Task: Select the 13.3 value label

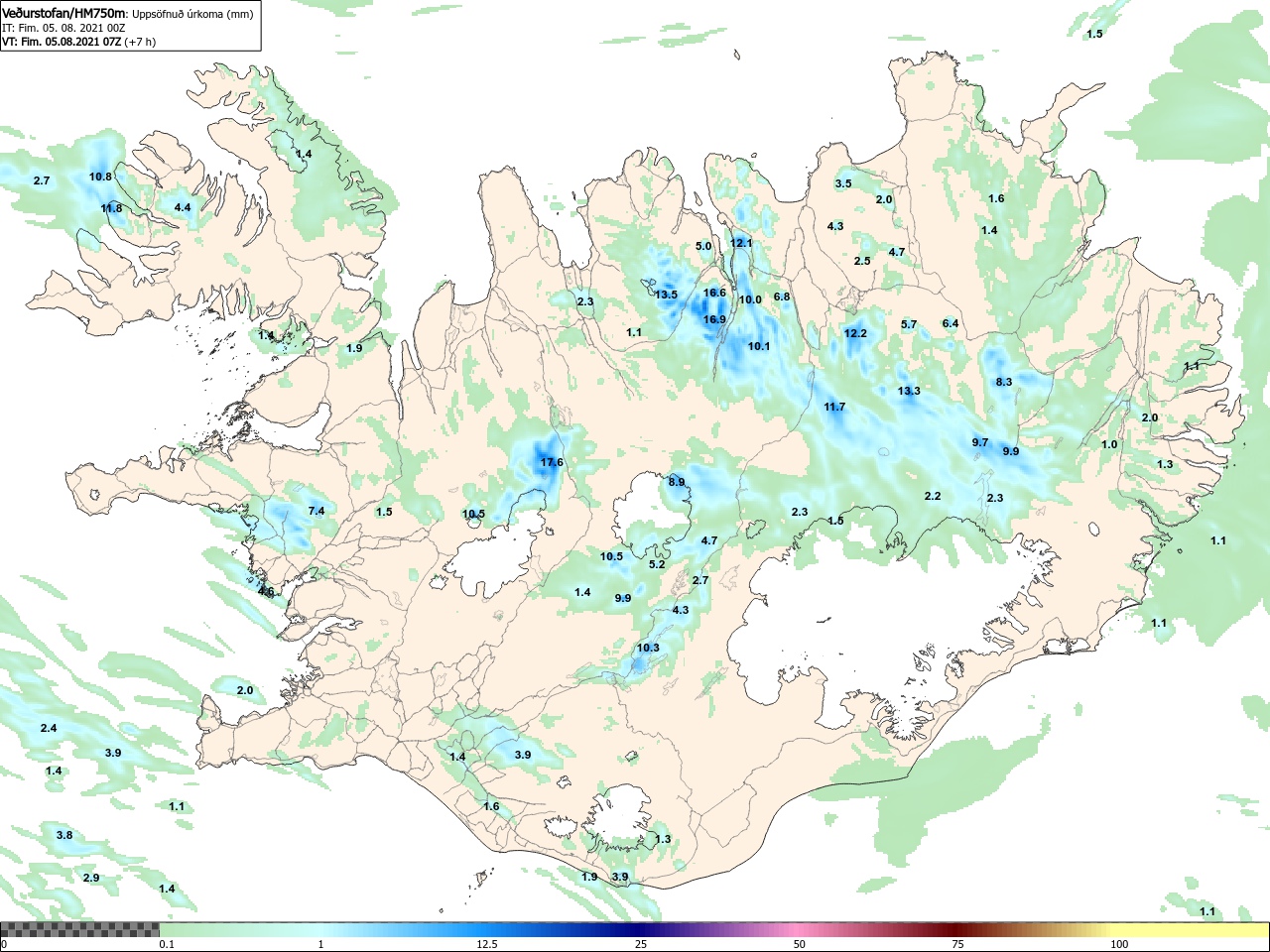Action: [x=909, y=391]
